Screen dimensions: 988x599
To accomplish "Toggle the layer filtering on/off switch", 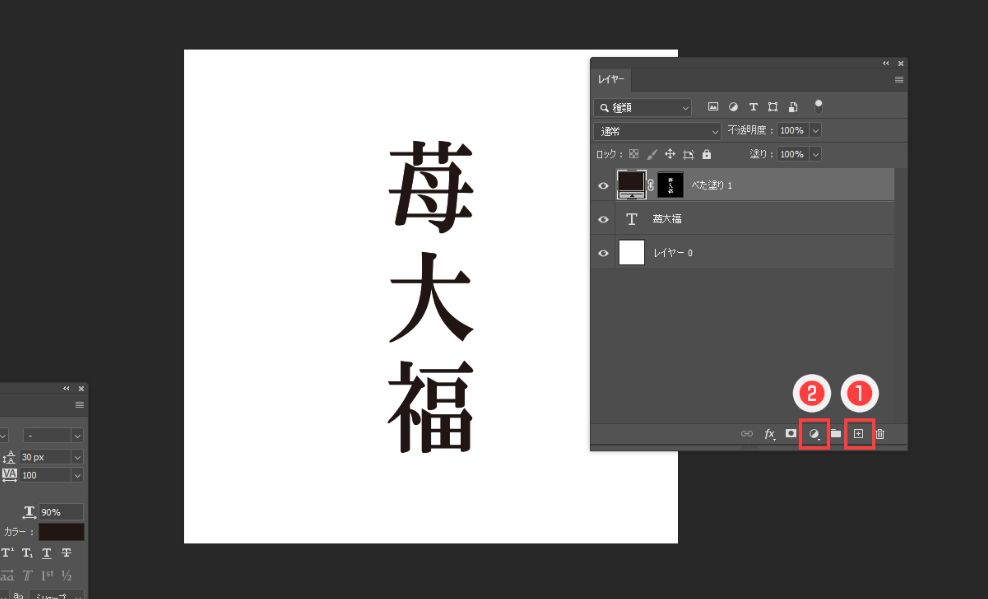I will coord(818,106).
